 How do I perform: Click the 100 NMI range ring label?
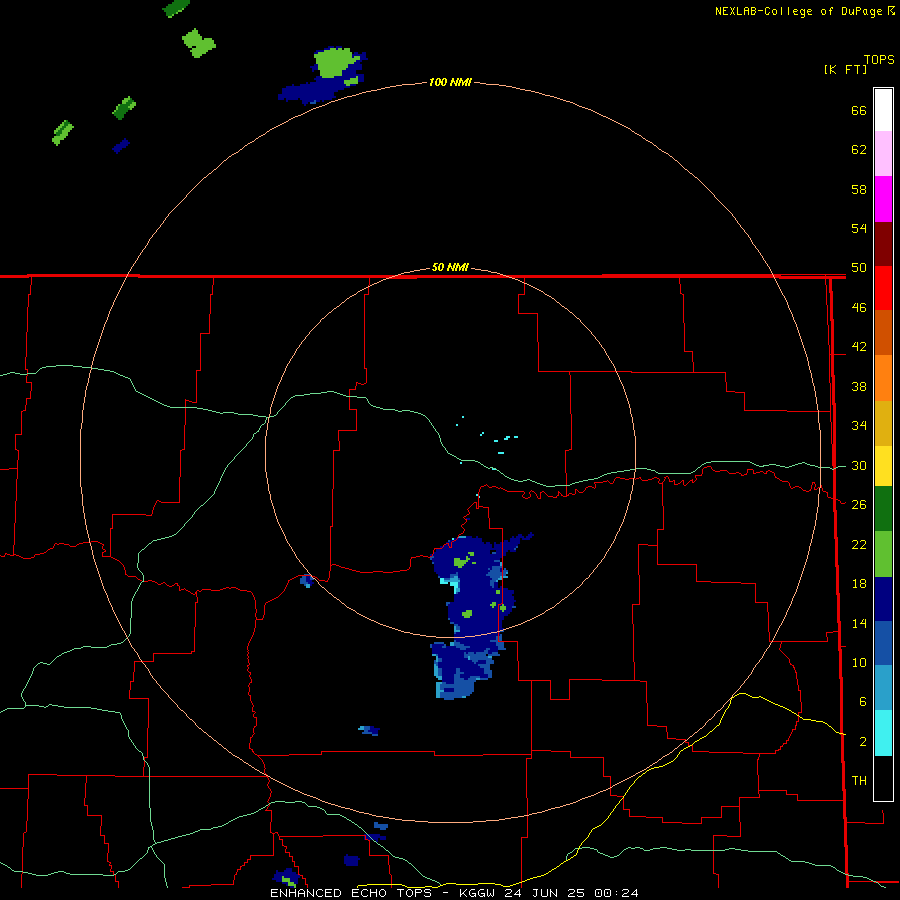pos(450,82)
